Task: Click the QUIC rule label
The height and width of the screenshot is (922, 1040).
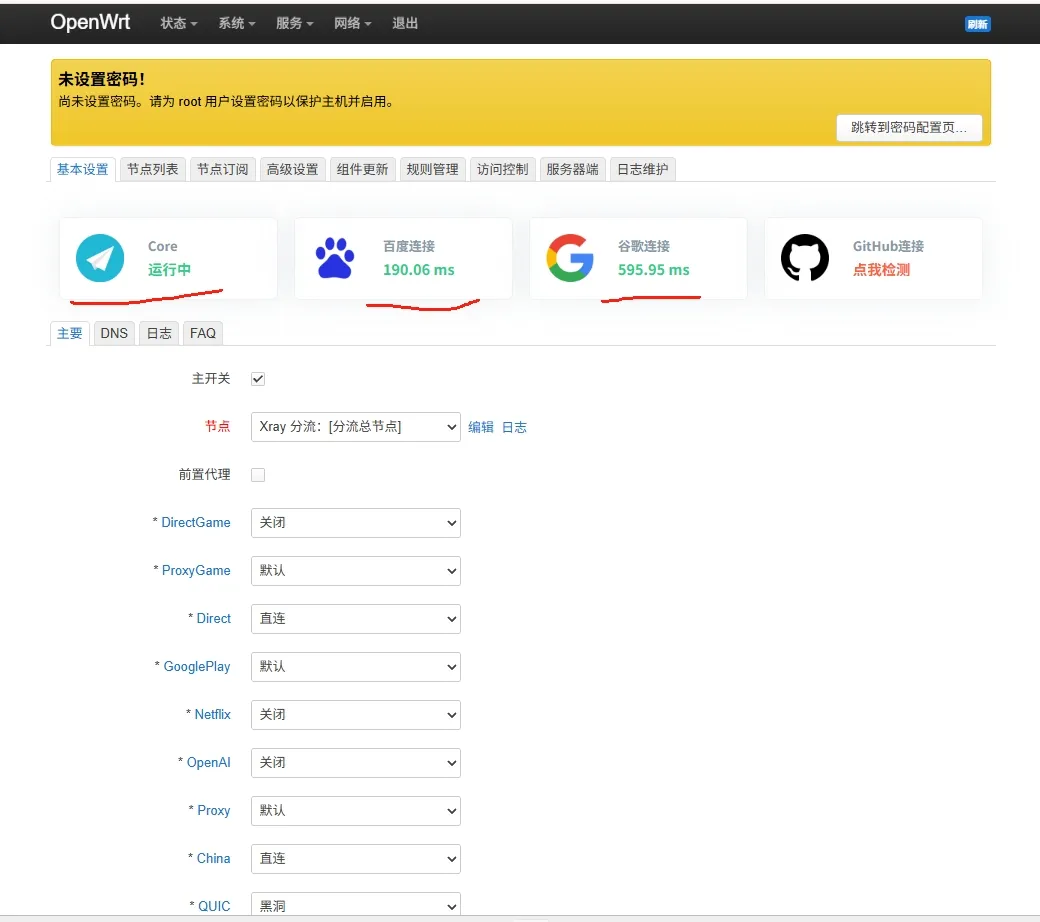Action: (214, 906)
